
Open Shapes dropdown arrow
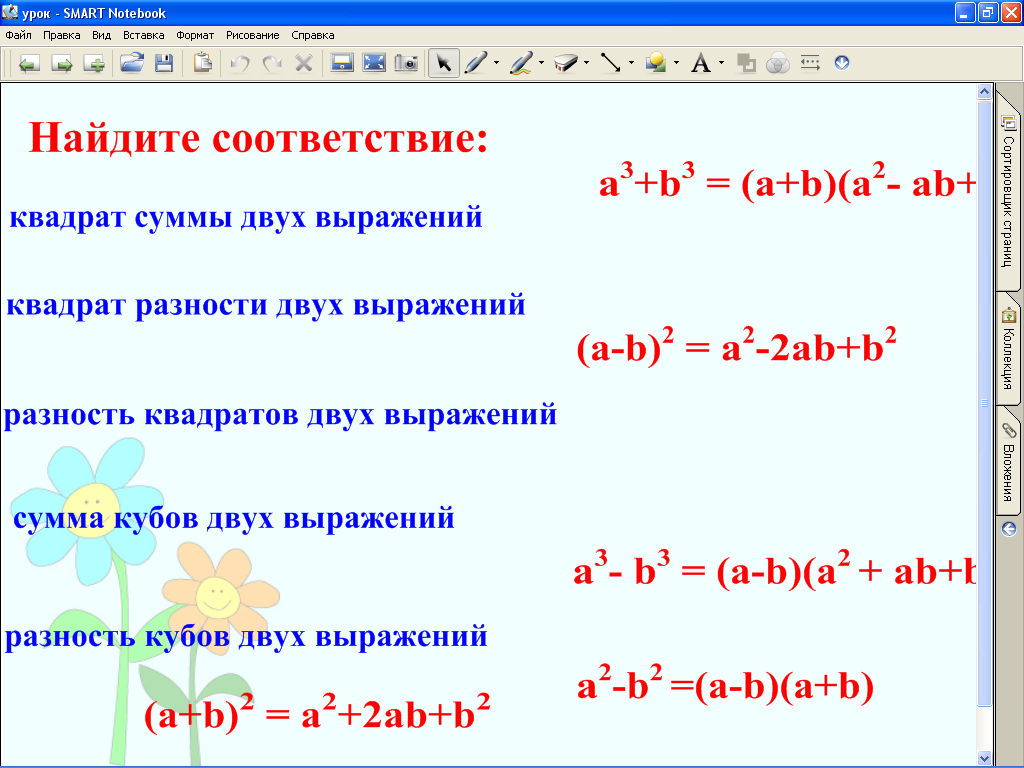click(x=676, y=63)
